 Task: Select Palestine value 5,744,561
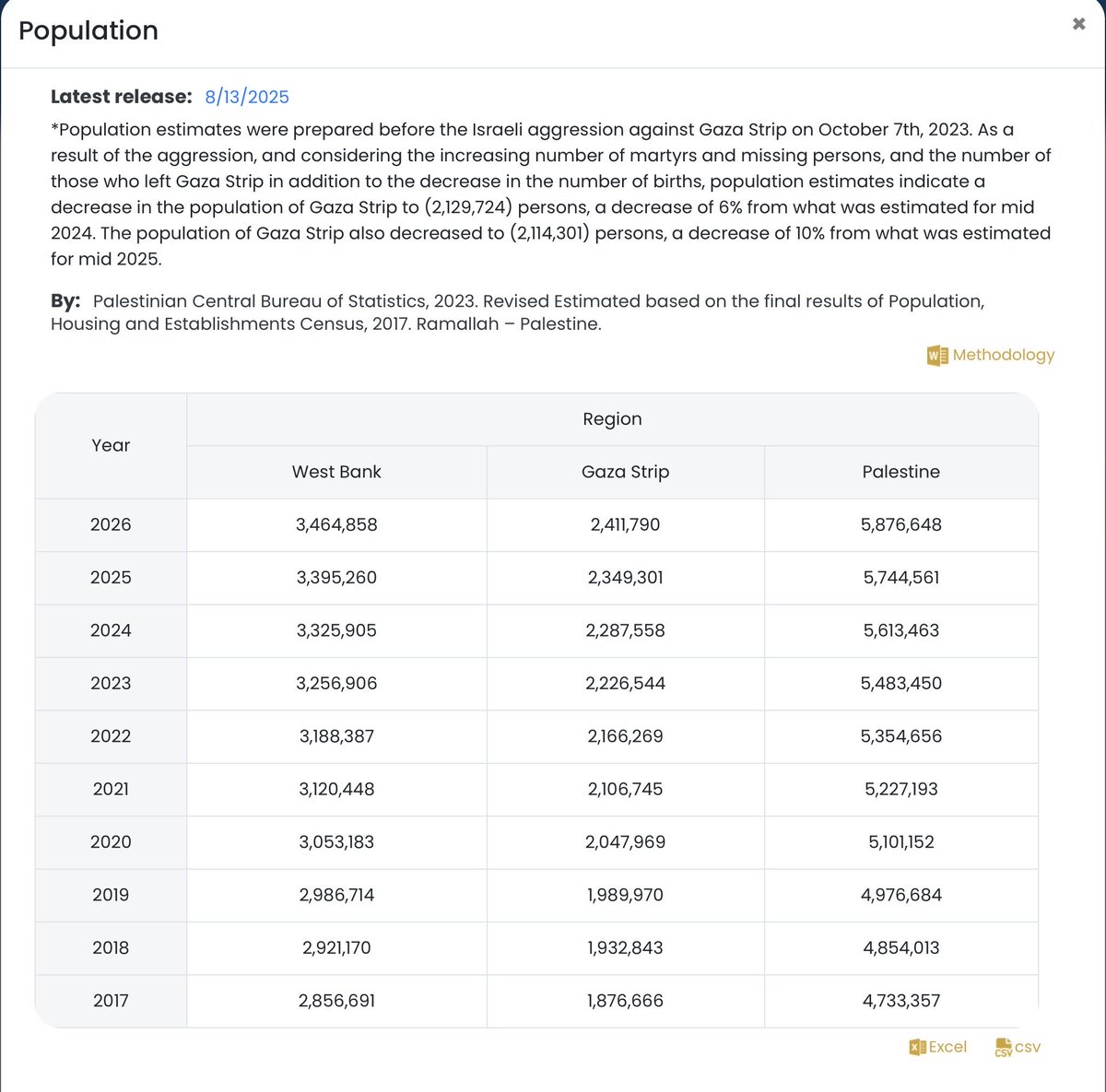click(901, 578)
